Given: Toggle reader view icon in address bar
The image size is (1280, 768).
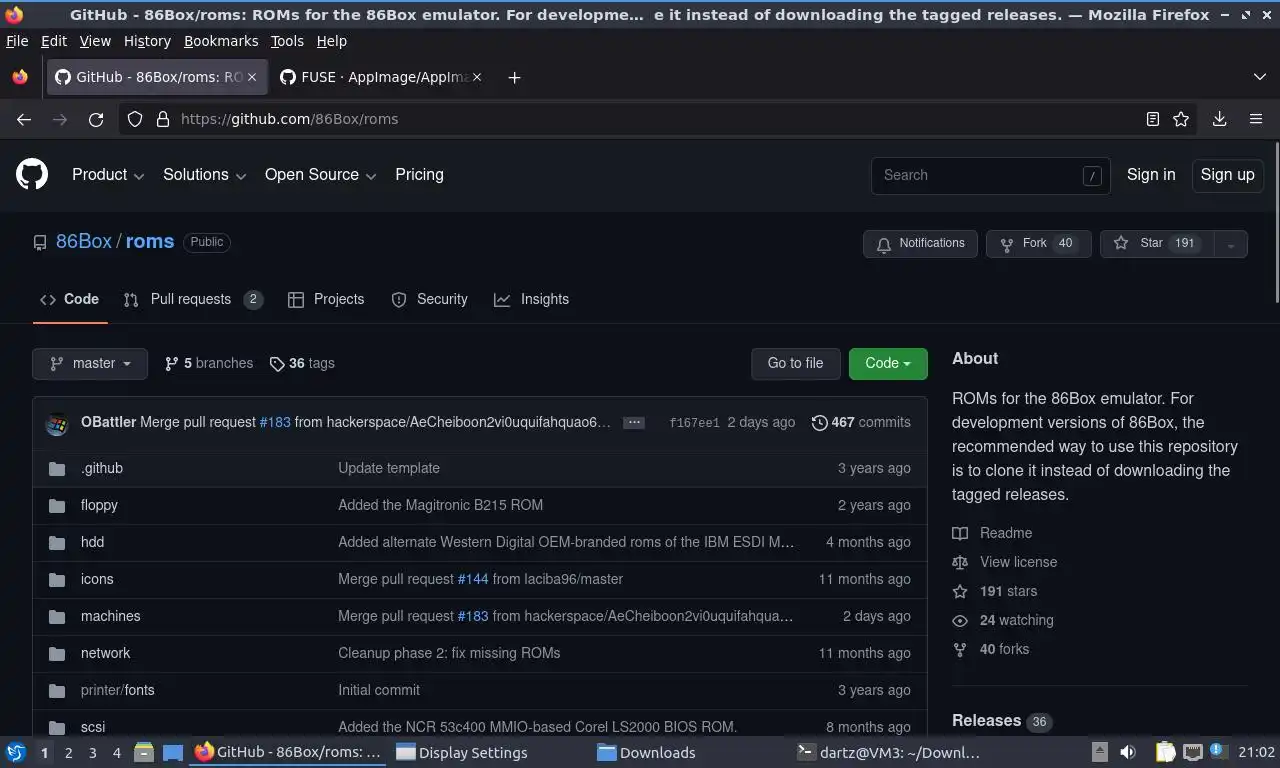Looking at the screenshot, I should point(1152,119).
